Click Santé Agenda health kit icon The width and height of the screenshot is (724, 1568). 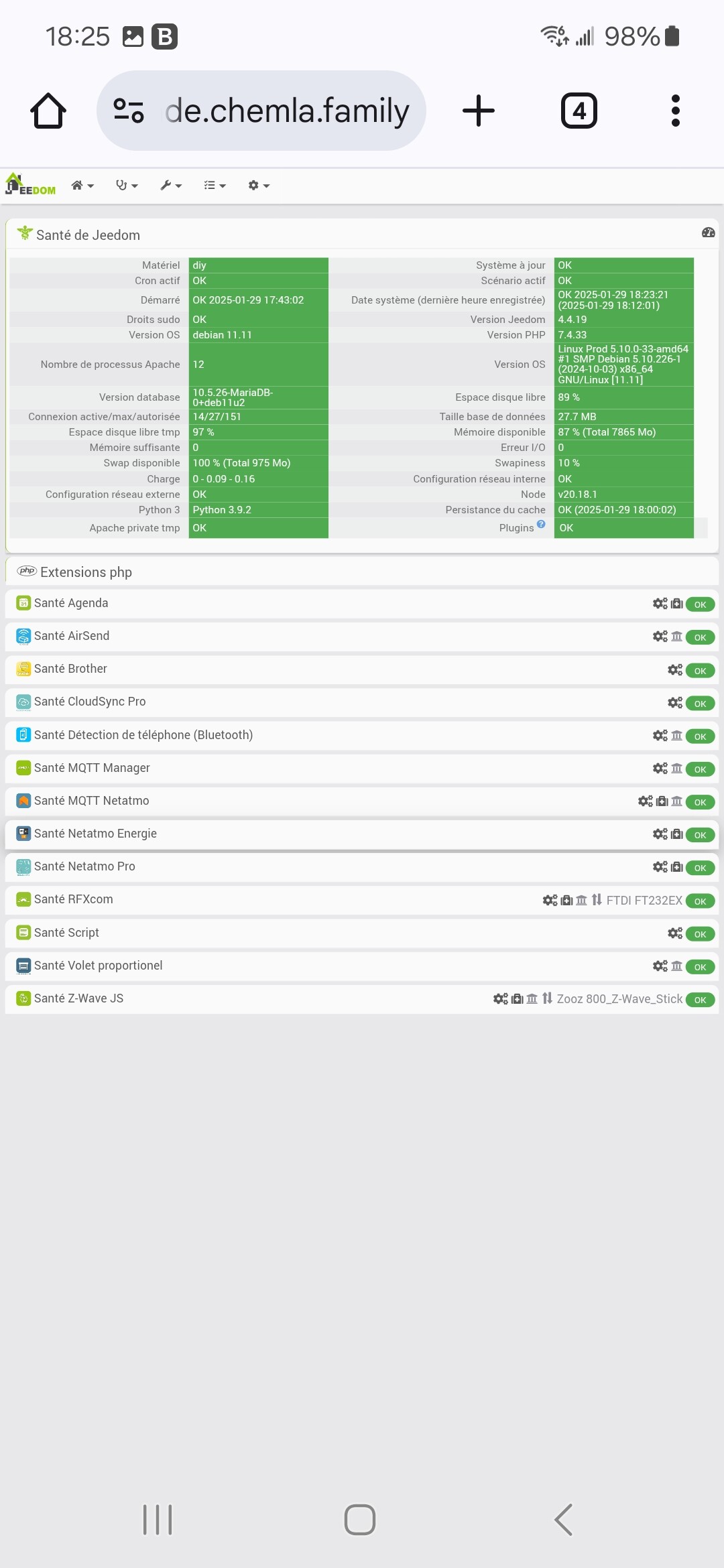pyautogui.click(x=677, y=604)
